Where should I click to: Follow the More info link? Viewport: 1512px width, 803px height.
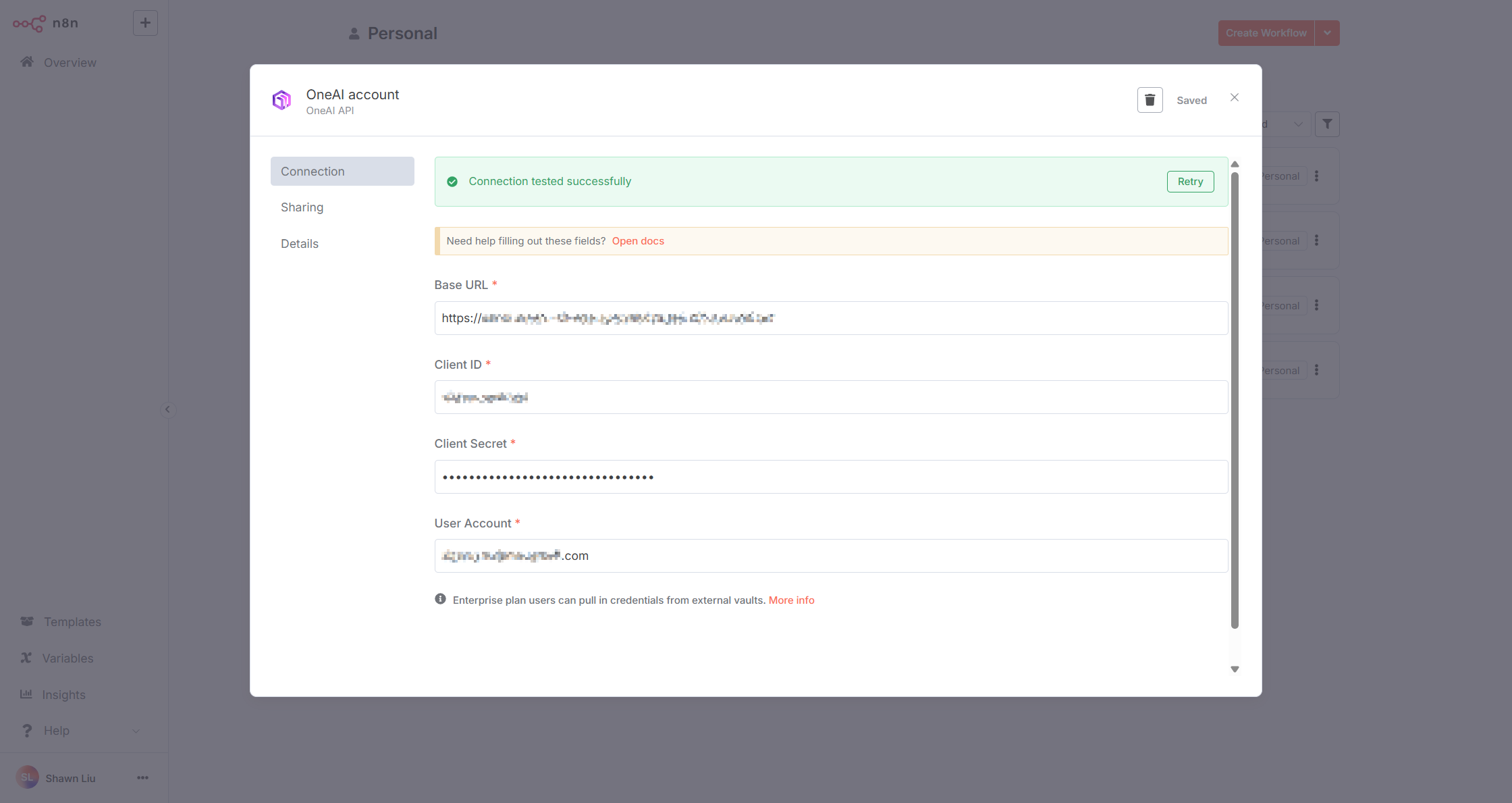[791, 600]
